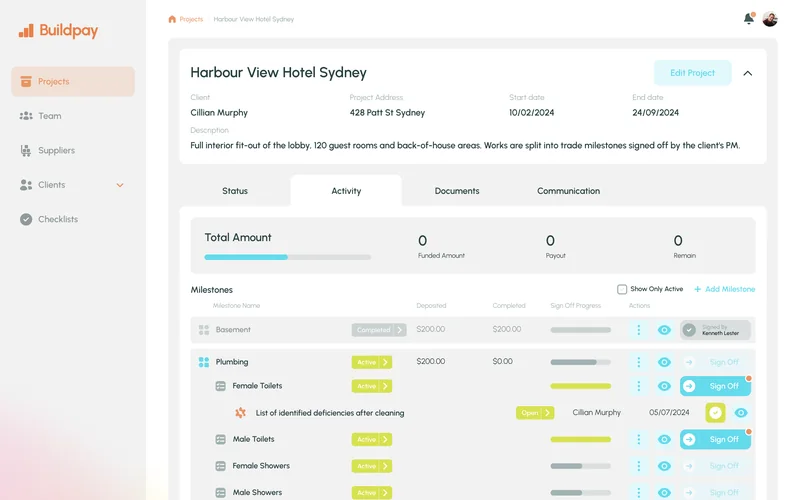800x500 pixels.
Task: Open the notifications bell
Action: point(748,19)
